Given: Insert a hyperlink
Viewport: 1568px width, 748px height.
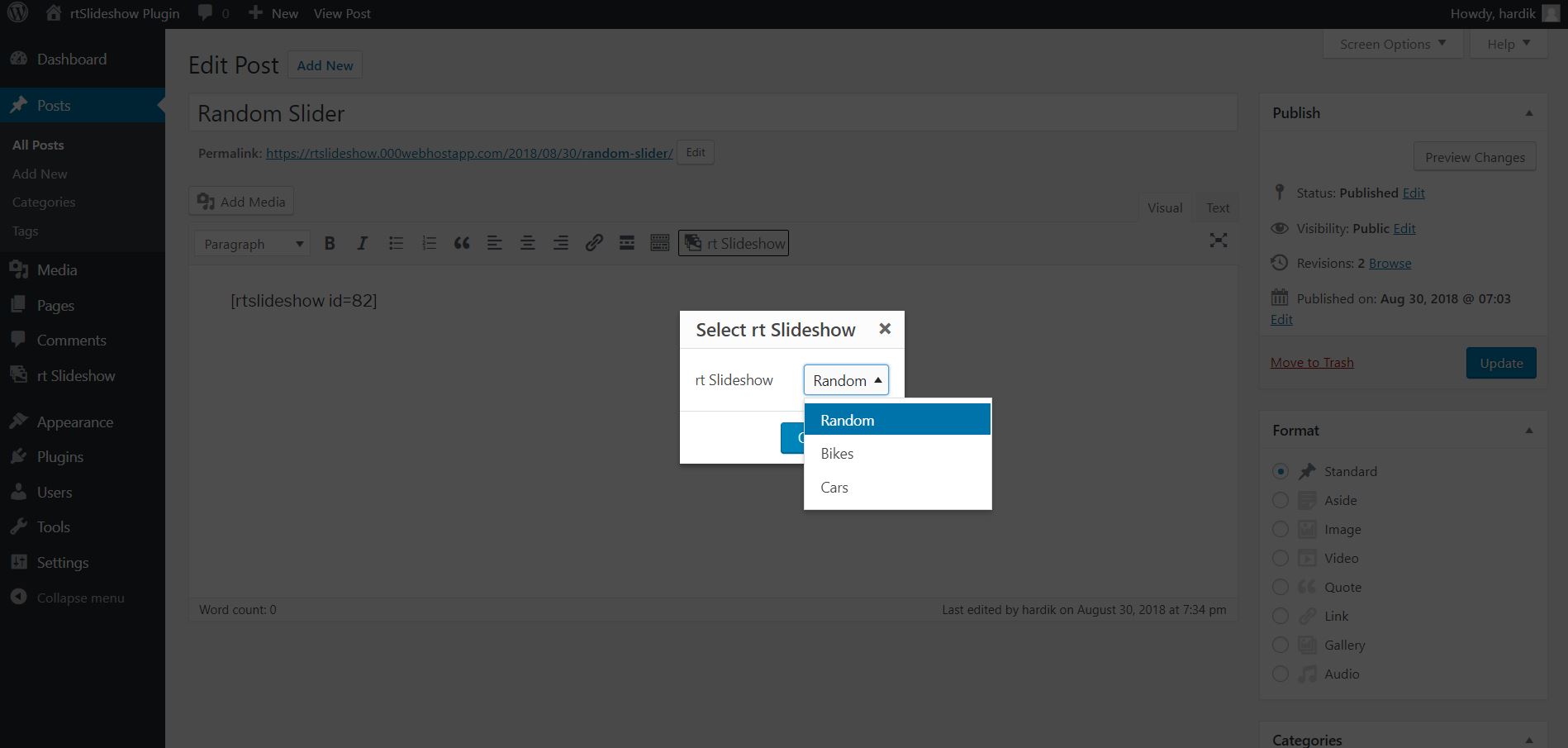Looking at the screenshot, I should pos(594,242).
